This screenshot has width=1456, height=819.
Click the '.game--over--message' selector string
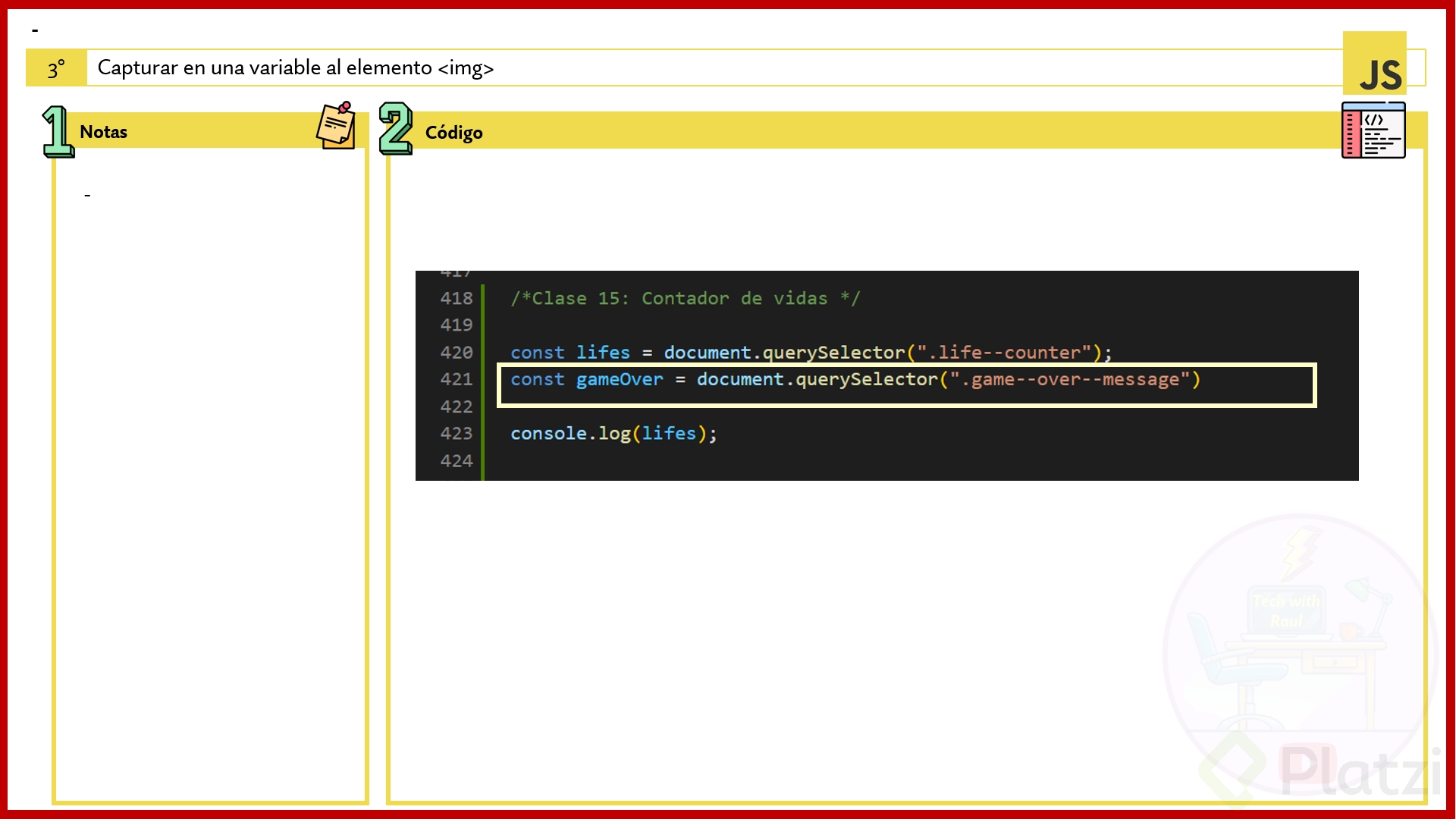tap(1070, 379)
